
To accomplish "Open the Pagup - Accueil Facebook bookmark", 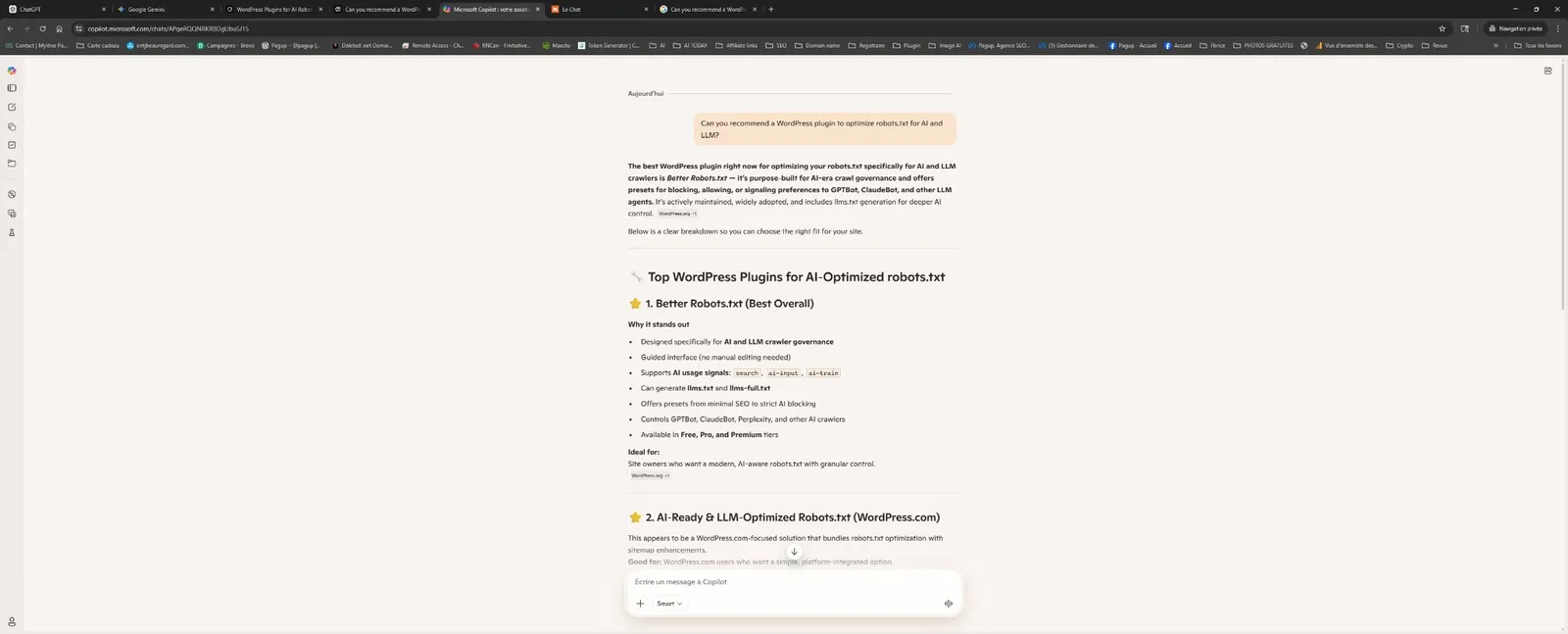I will coord(1133,45).
